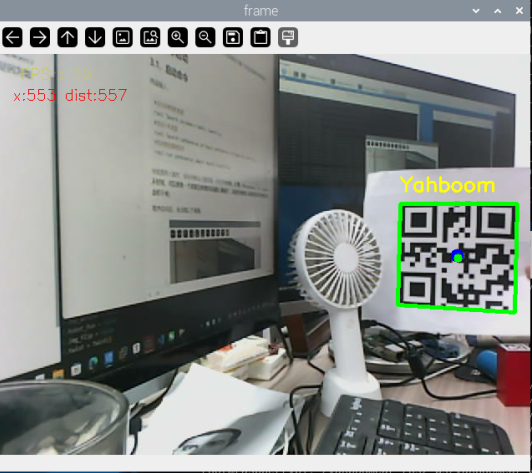Reset image to original size icon
Image resolution: width=532 pixels, height=473 pixels.
click(x=122, y=37)
